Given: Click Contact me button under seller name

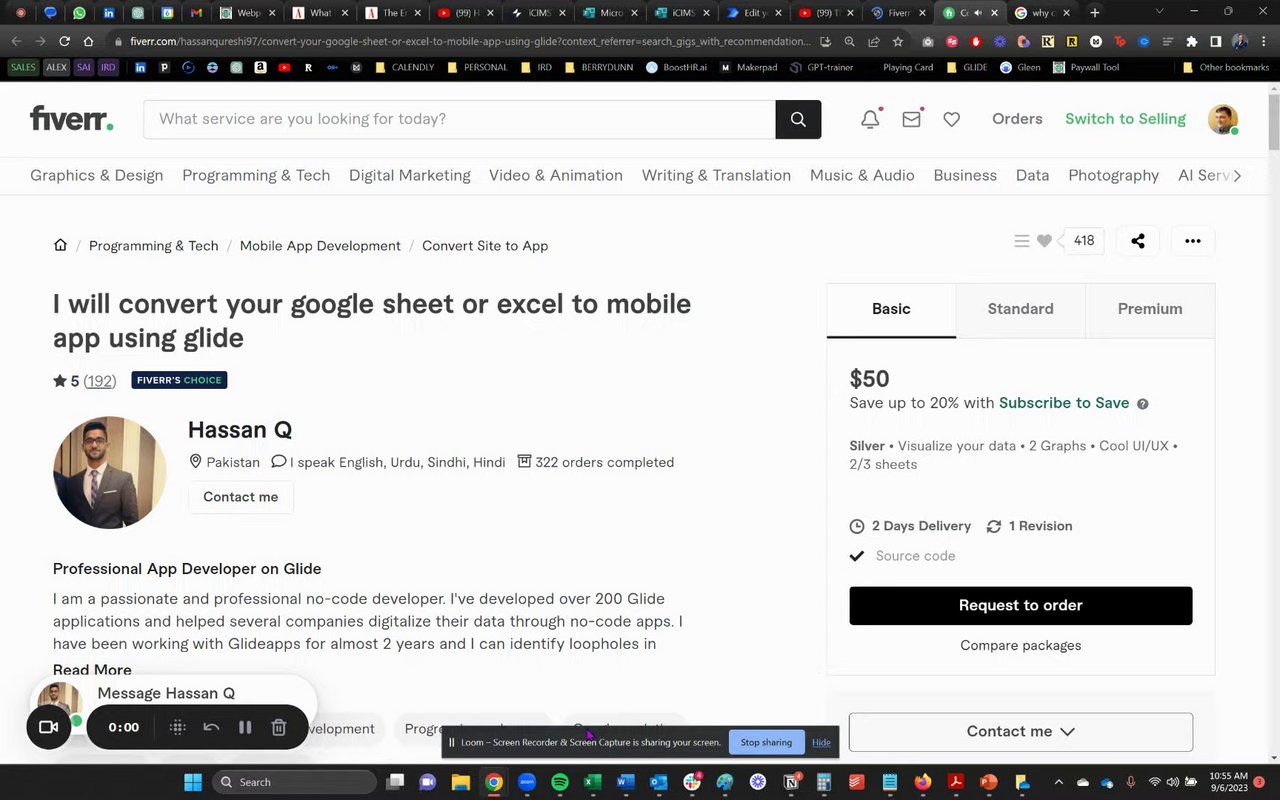Looking at the screenshot, I should (x=241, y=497).
